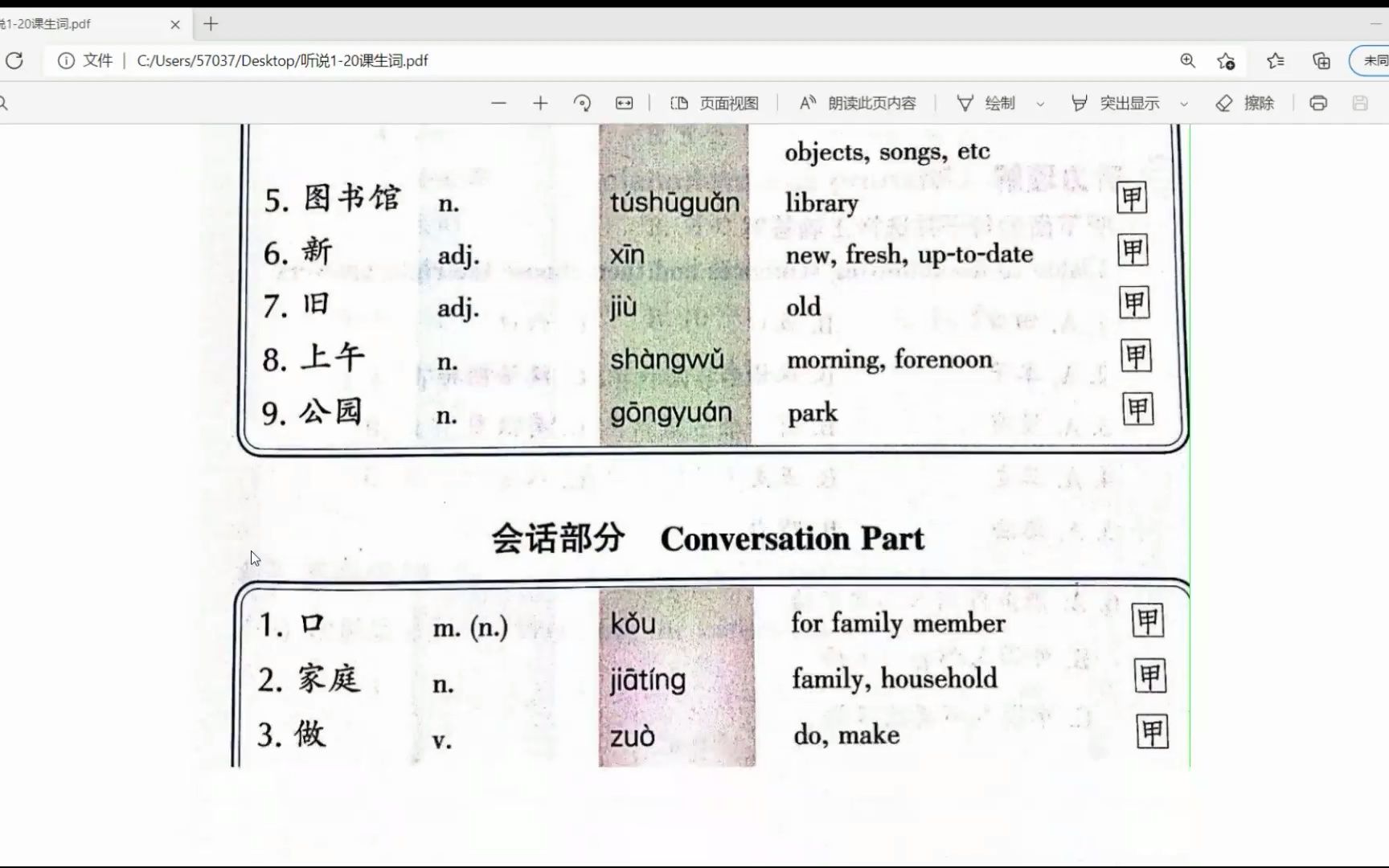Click 'for family member' text
Screen dimensions: 1389x868
click(898, 623)
